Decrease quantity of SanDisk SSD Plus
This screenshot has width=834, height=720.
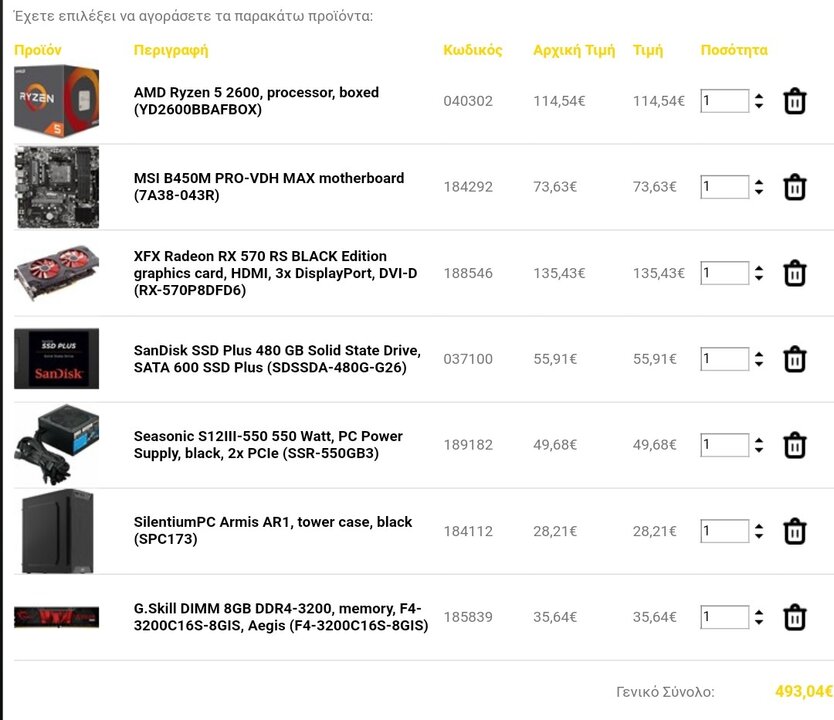(759, 364)
